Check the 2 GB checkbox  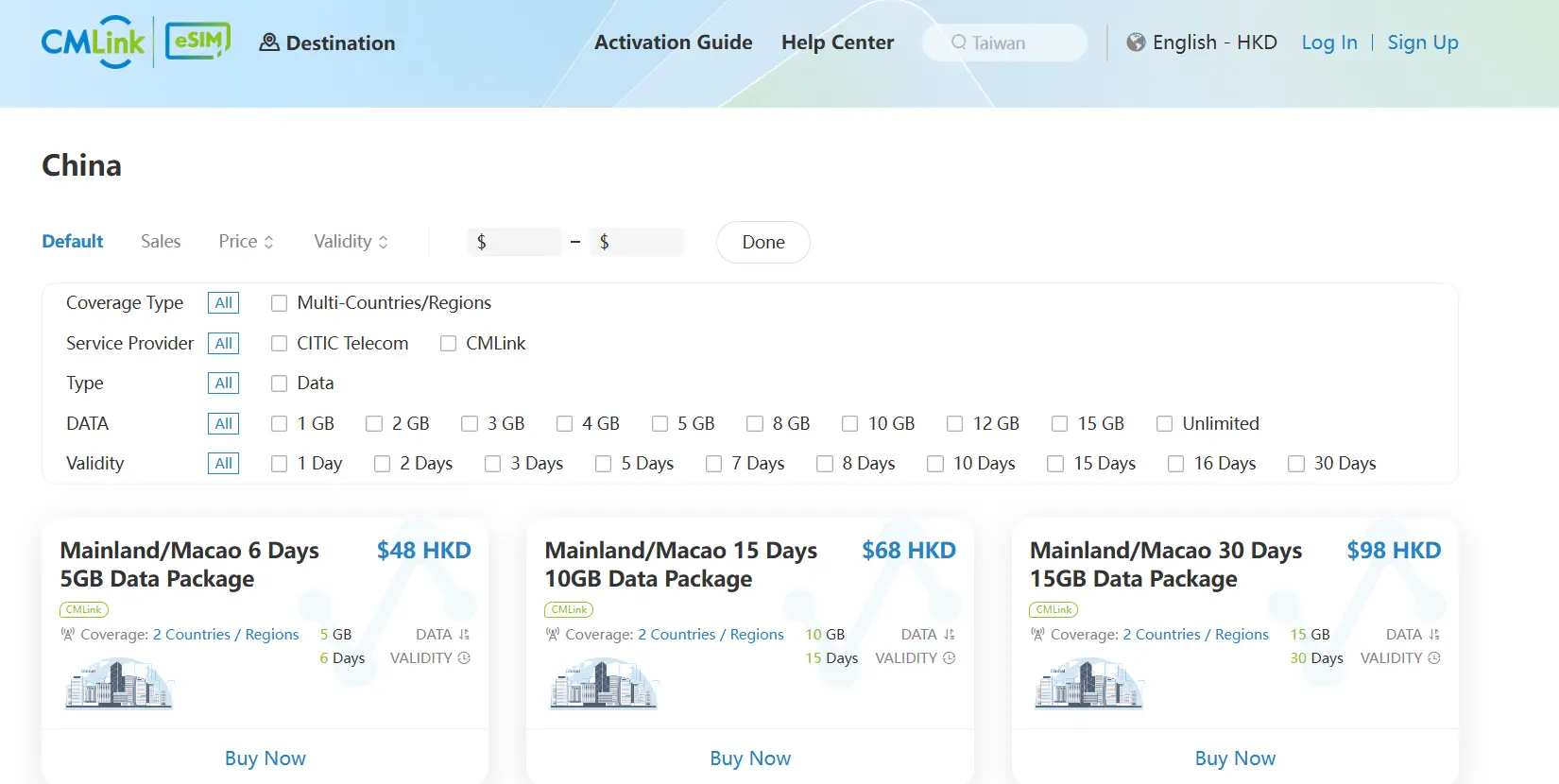tap(374, 424)
